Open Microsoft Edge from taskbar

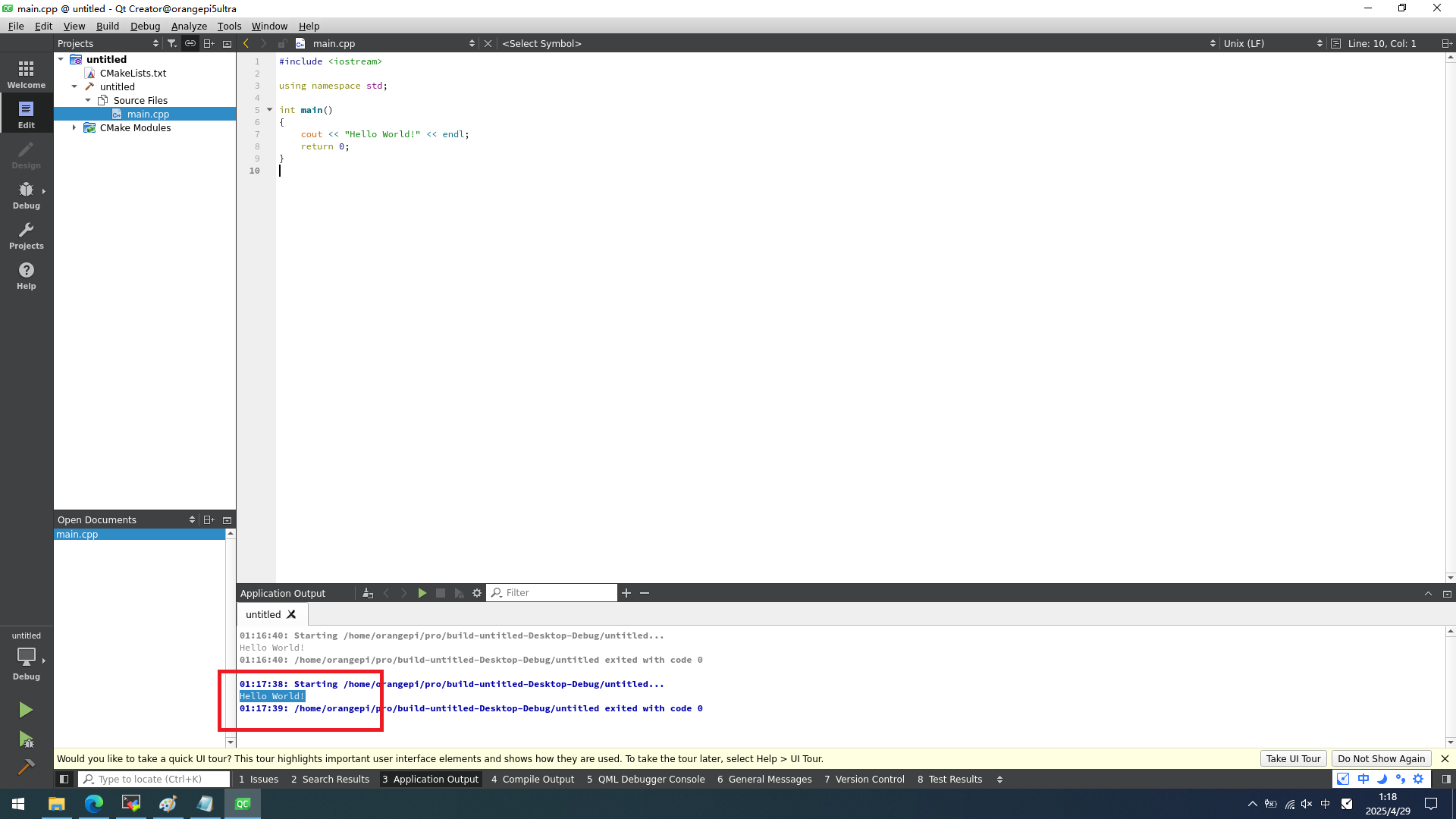(94, 804)
